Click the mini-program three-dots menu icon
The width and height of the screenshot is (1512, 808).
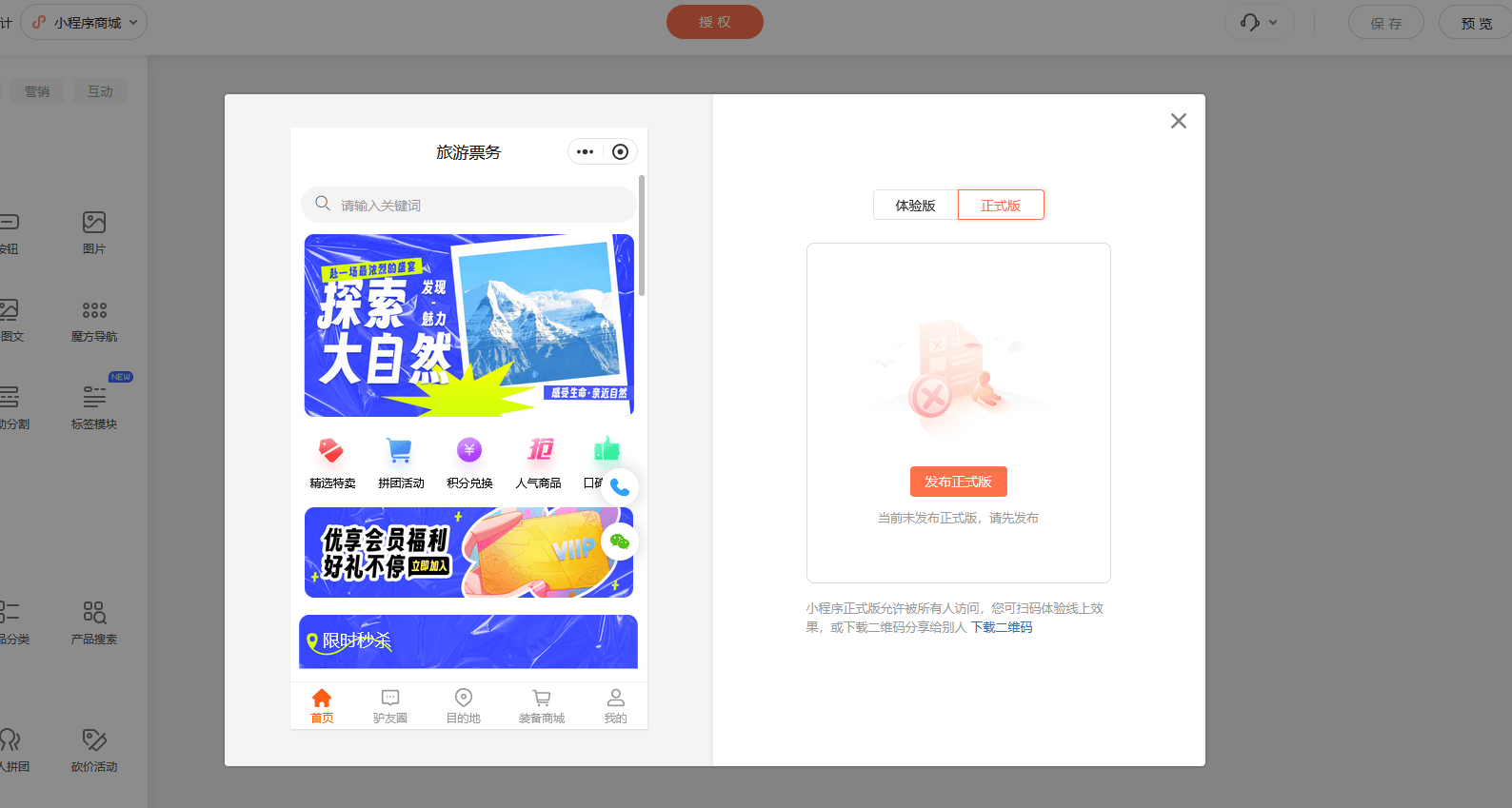click(x=586, y=152)
